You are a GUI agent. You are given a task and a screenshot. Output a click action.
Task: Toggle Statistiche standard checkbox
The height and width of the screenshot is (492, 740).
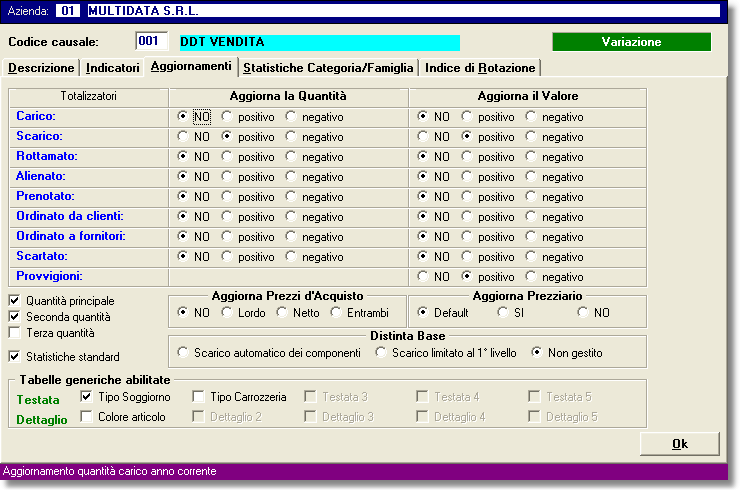tap(15, 357)
